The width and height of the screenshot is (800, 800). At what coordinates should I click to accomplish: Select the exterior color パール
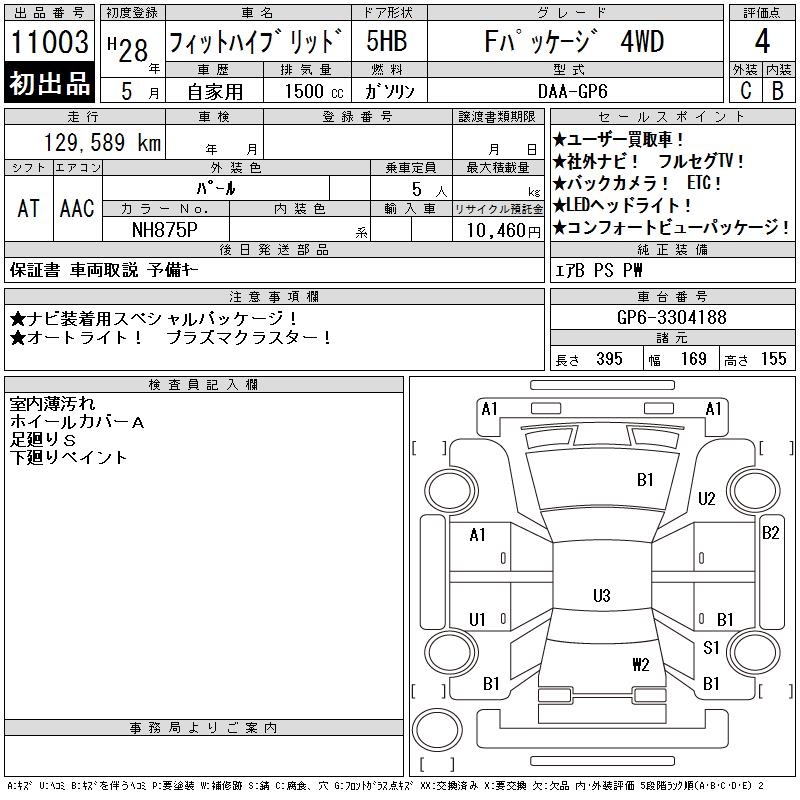click(216, 188)
